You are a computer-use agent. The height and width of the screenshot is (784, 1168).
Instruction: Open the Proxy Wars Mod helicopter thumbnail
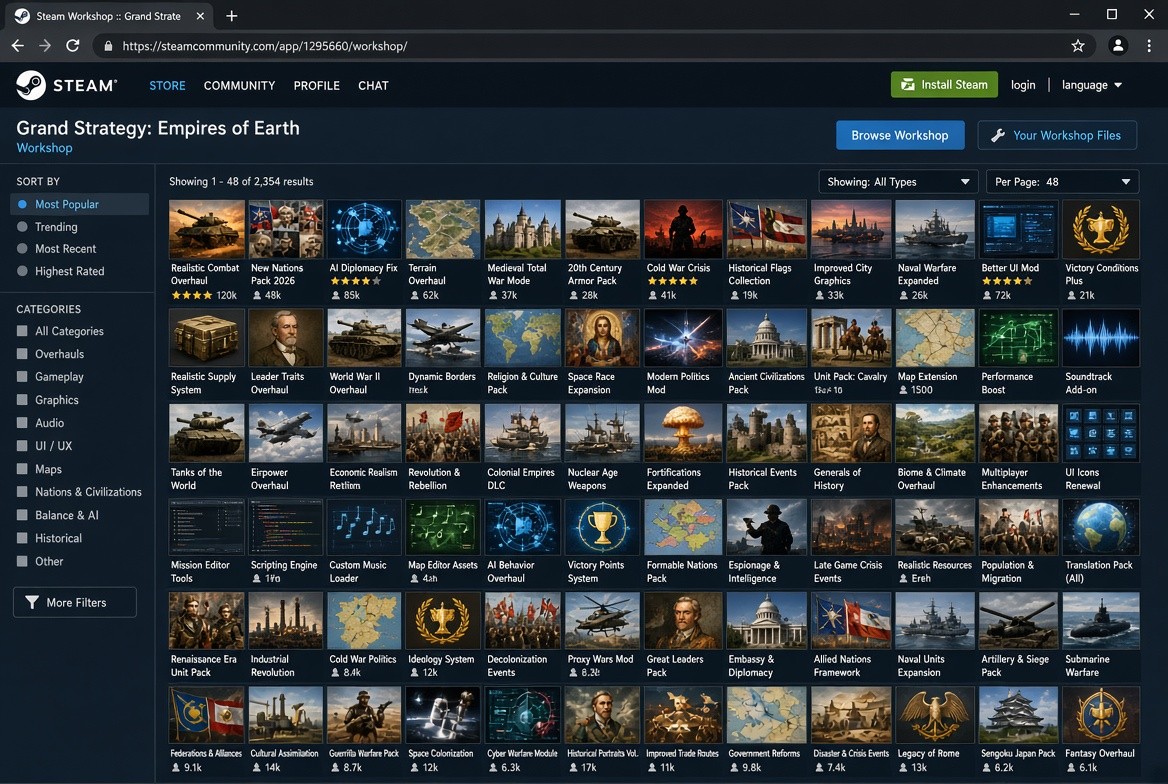(x=602, y=621)
